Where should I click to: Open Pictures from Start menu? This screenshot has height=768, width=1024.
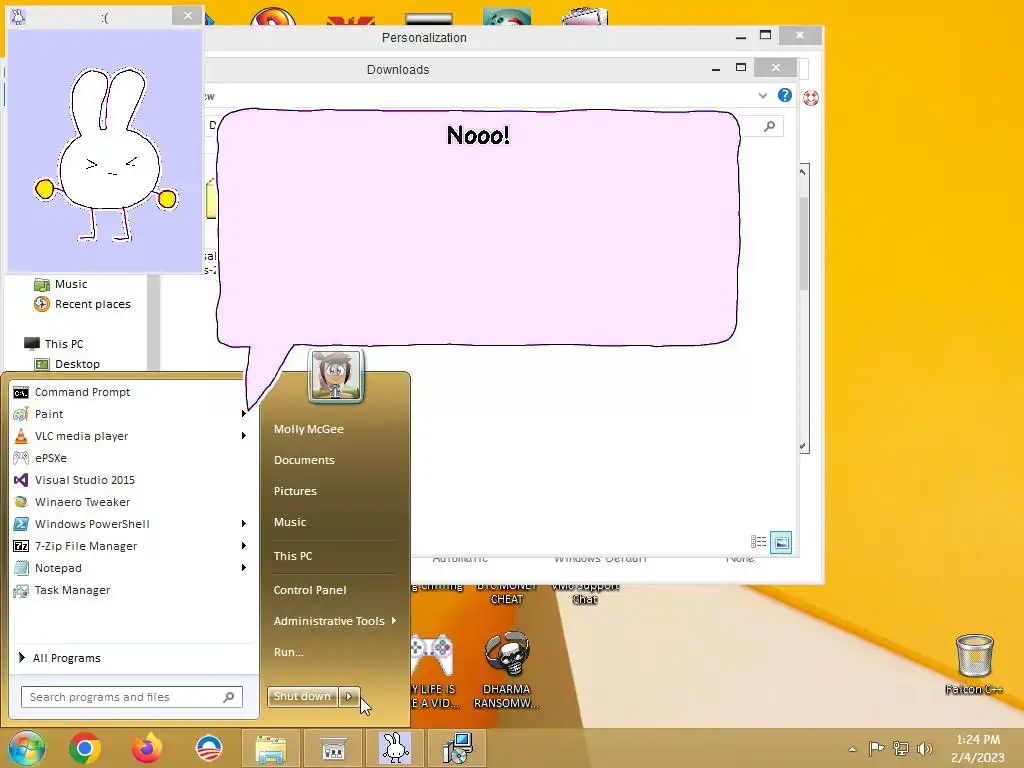[295, 491]
